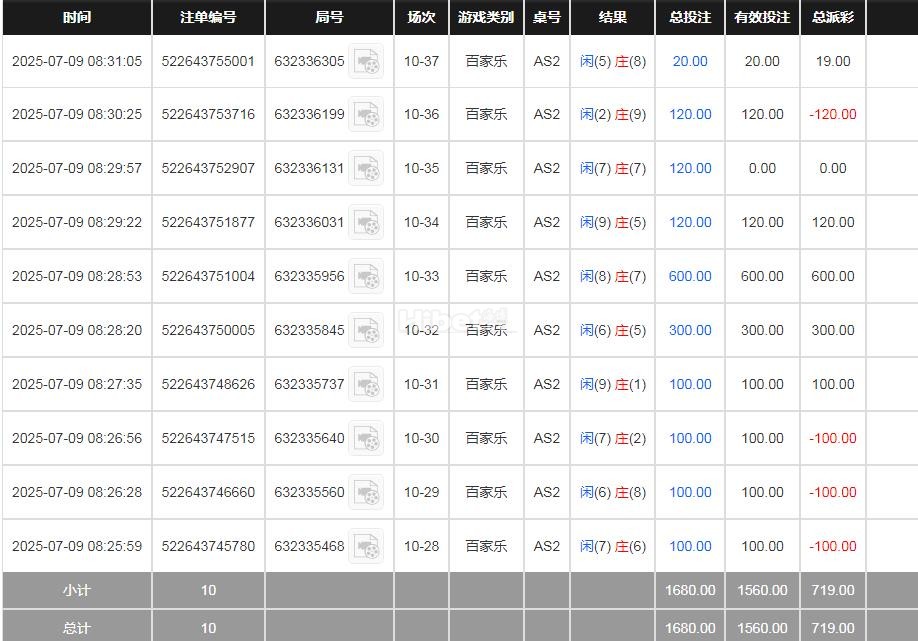Click the 2025-07-09 08:25:59 timestamp row

pyautogui.click(x=77, y=546)
